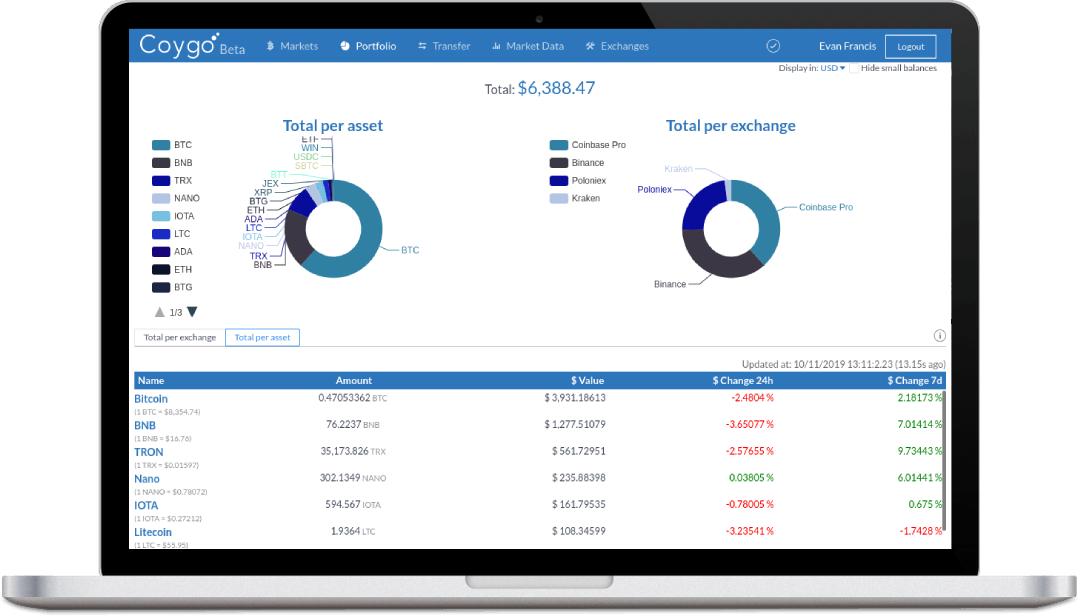Toggle ADA legend swatch
Viewport: 1080px width, 616px height.
click(x=161, y=252)
